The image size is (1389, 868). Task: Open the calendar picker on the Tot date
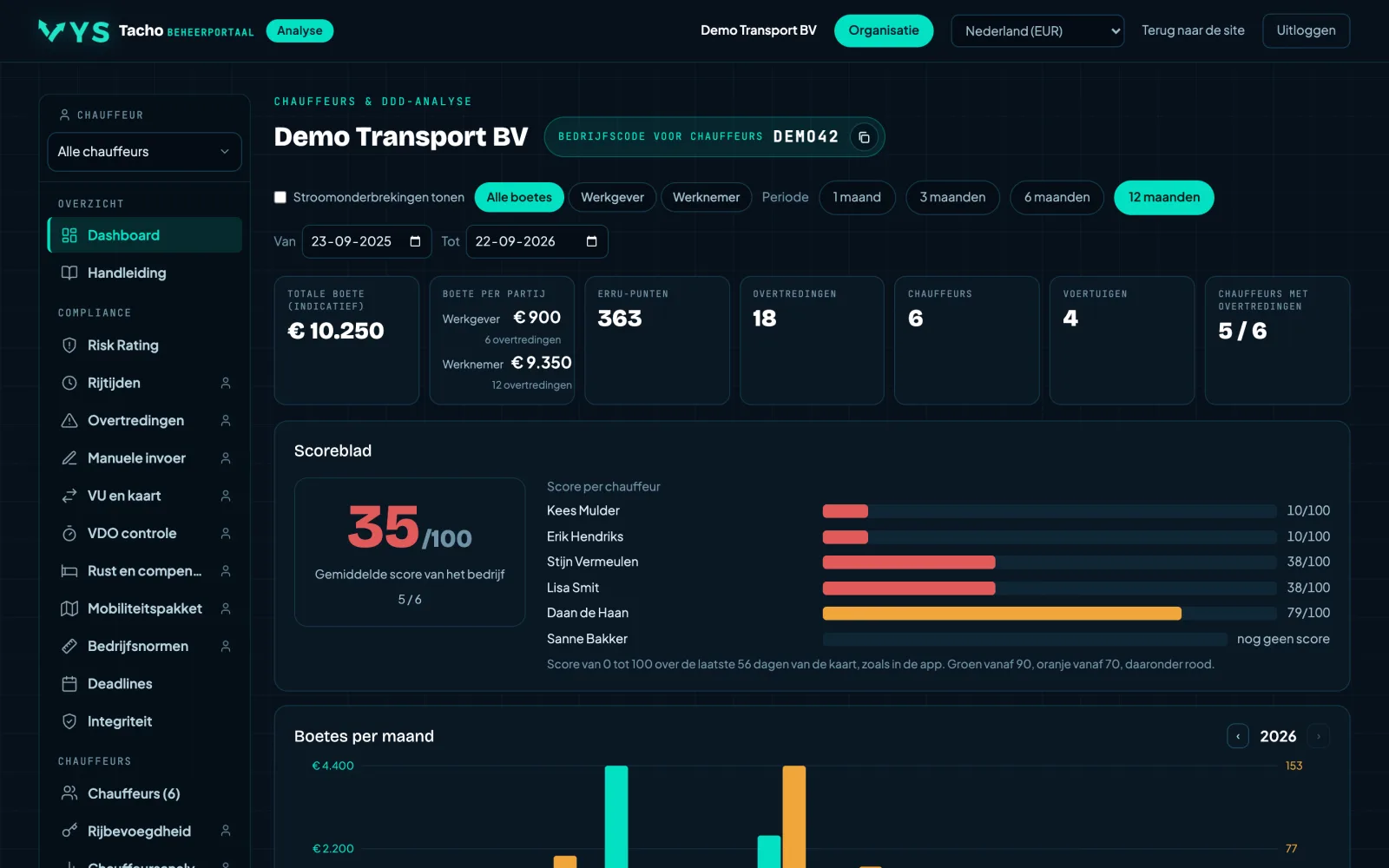click(x=591, y=241)
